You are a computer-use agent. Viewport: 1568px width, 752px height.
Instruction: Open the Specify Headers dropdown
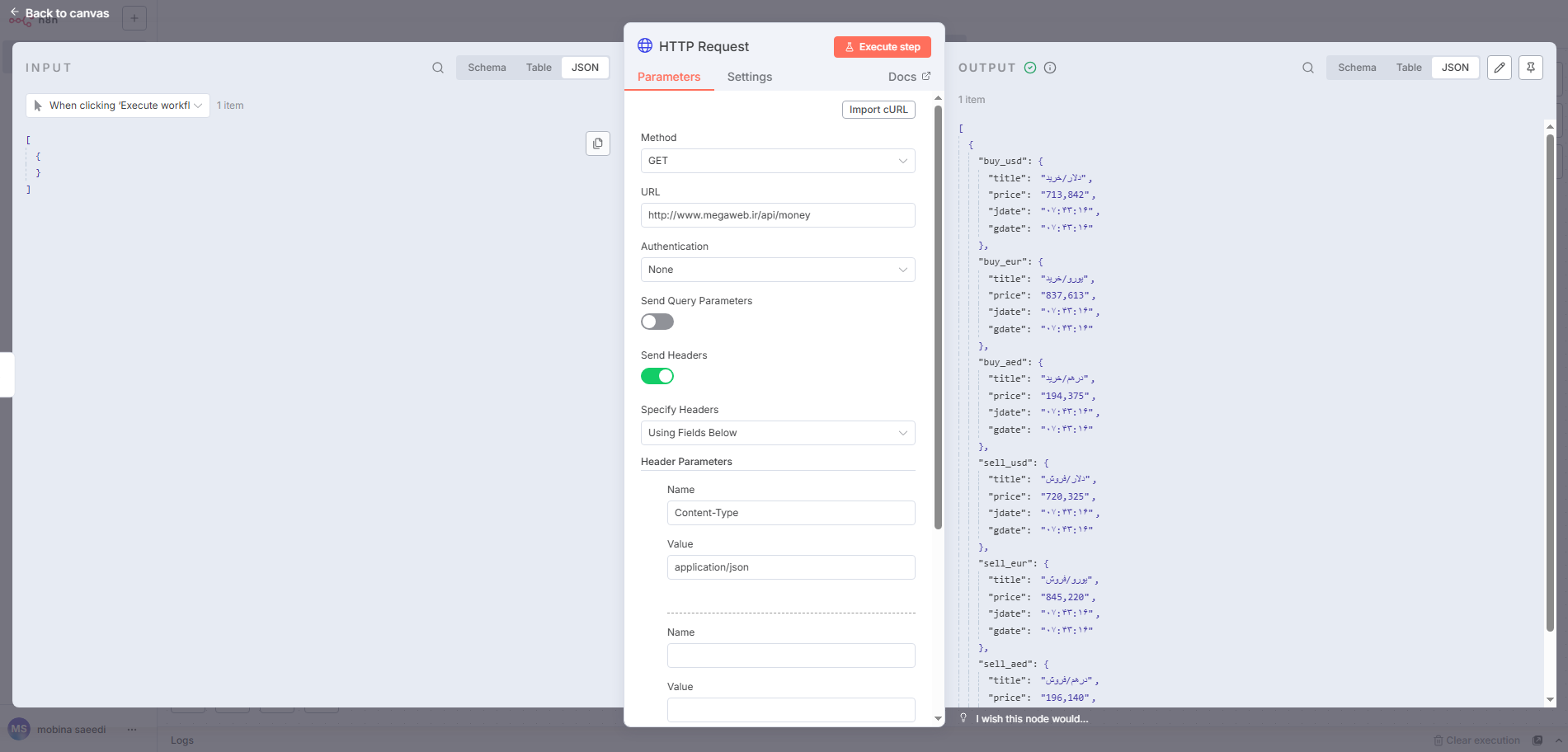778,433
